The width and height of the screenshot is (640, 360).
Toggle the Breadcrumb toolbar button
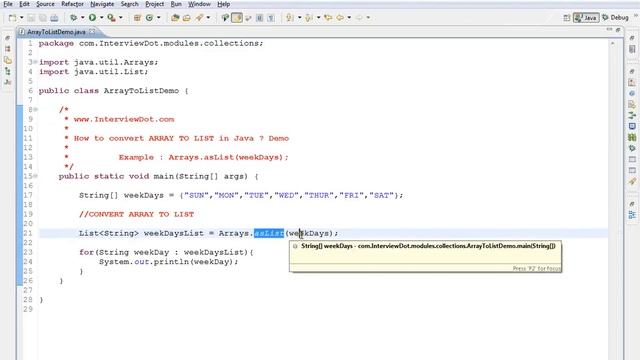225,18
